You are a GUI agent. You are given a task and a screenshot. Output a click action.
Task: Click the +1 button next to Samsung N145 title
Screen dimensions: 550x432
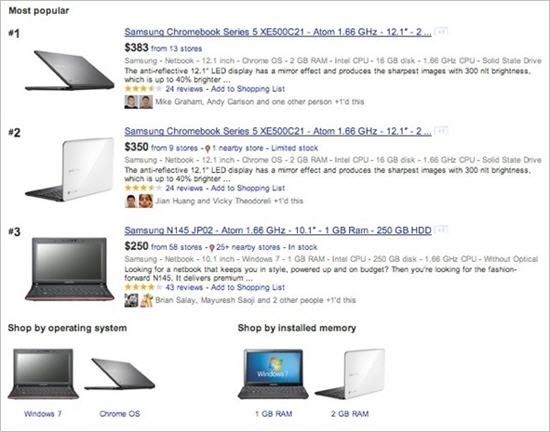[x=441, y=230]
